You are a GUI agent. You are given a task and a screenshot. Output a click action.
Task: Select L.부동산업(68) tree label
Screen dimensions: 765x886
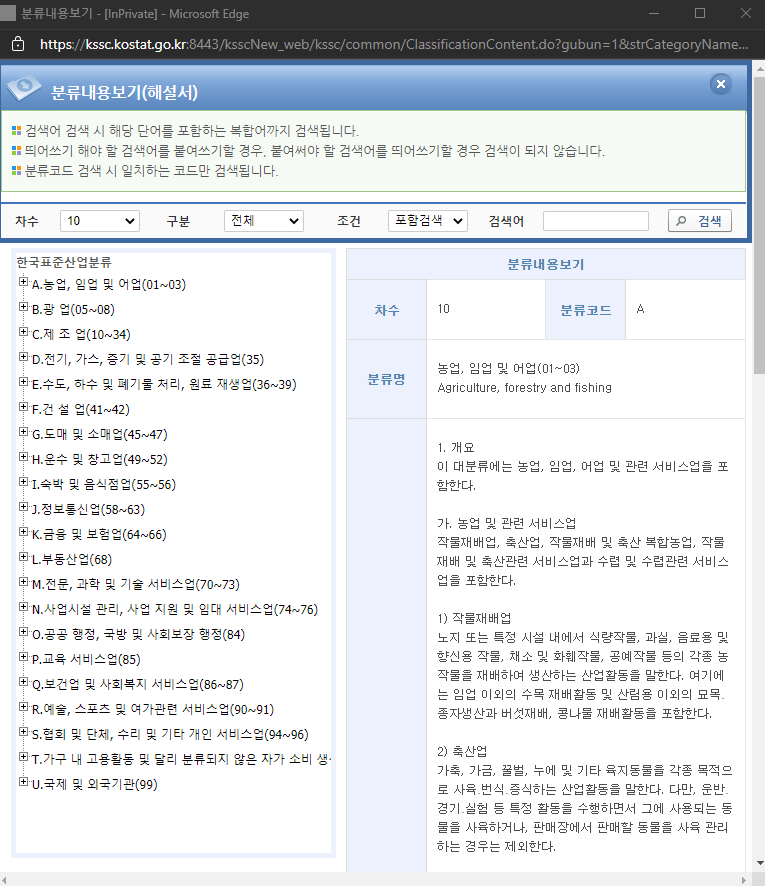click(x=72, y=560)
